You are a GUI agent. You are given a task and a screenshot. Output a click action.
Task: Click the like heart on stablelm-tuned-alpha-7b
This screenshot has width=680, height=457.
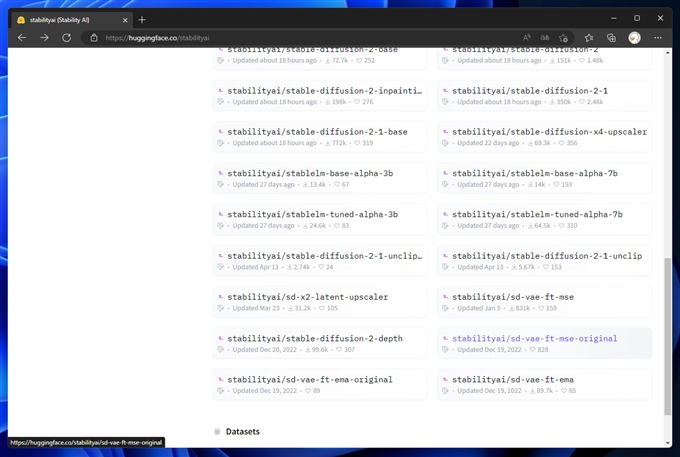coord(561,225)
